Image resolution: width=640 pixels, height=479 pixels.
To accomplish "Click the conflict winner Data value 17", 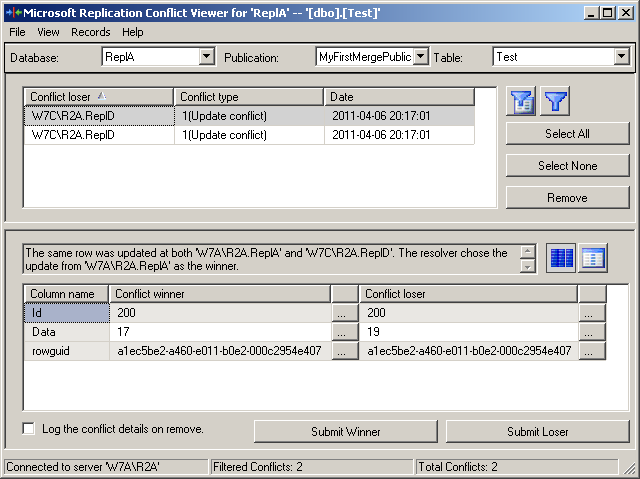I will pos(220,332).
